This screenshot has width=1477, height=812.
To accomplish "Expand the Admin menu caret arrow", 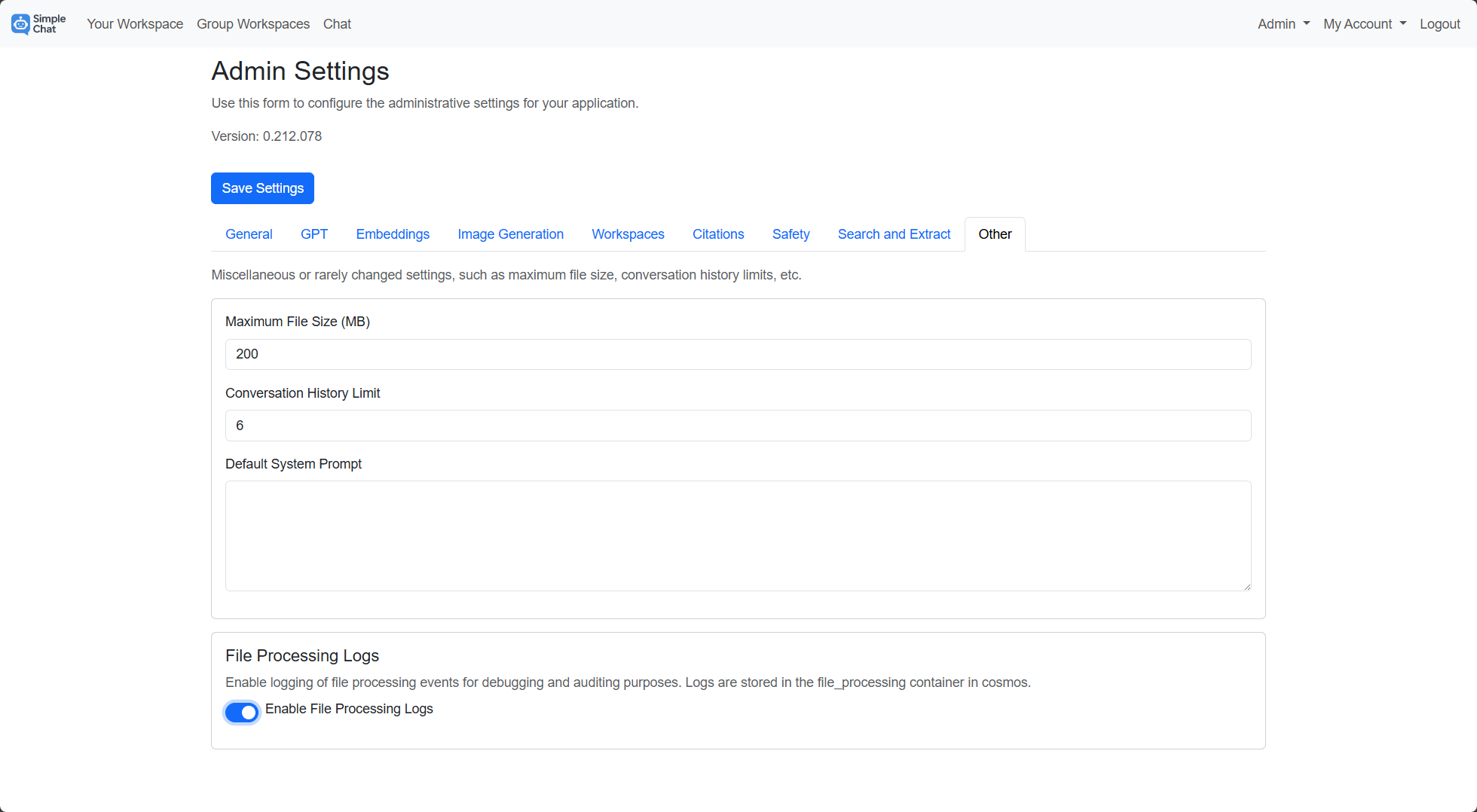I will click(x=1307, y=24).
